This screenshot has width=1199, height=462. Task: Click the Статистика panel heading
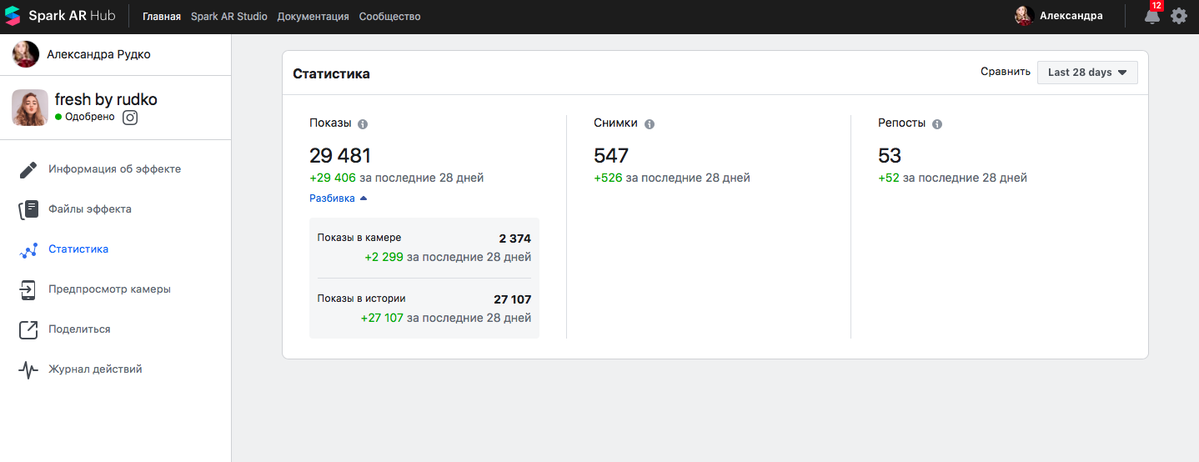tap(332, 73)
